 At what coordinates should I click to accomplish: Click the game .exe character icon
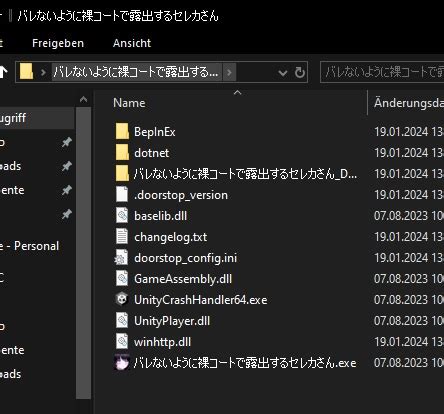click(x=122, y=362)
